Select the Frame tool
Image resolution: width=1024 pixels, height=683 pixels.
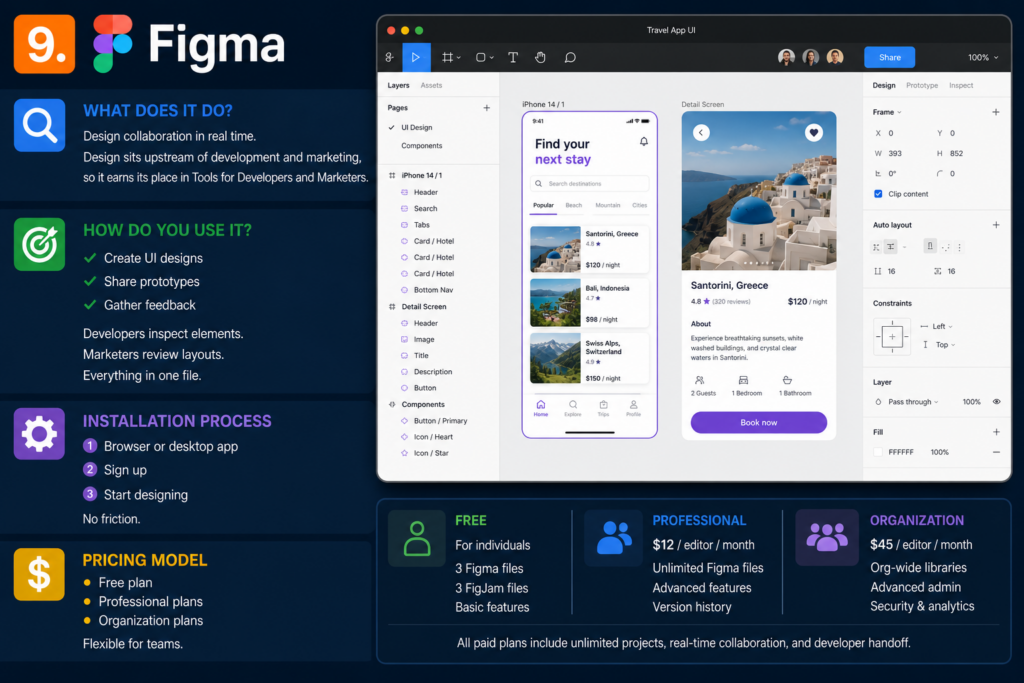tap(447, 57)
